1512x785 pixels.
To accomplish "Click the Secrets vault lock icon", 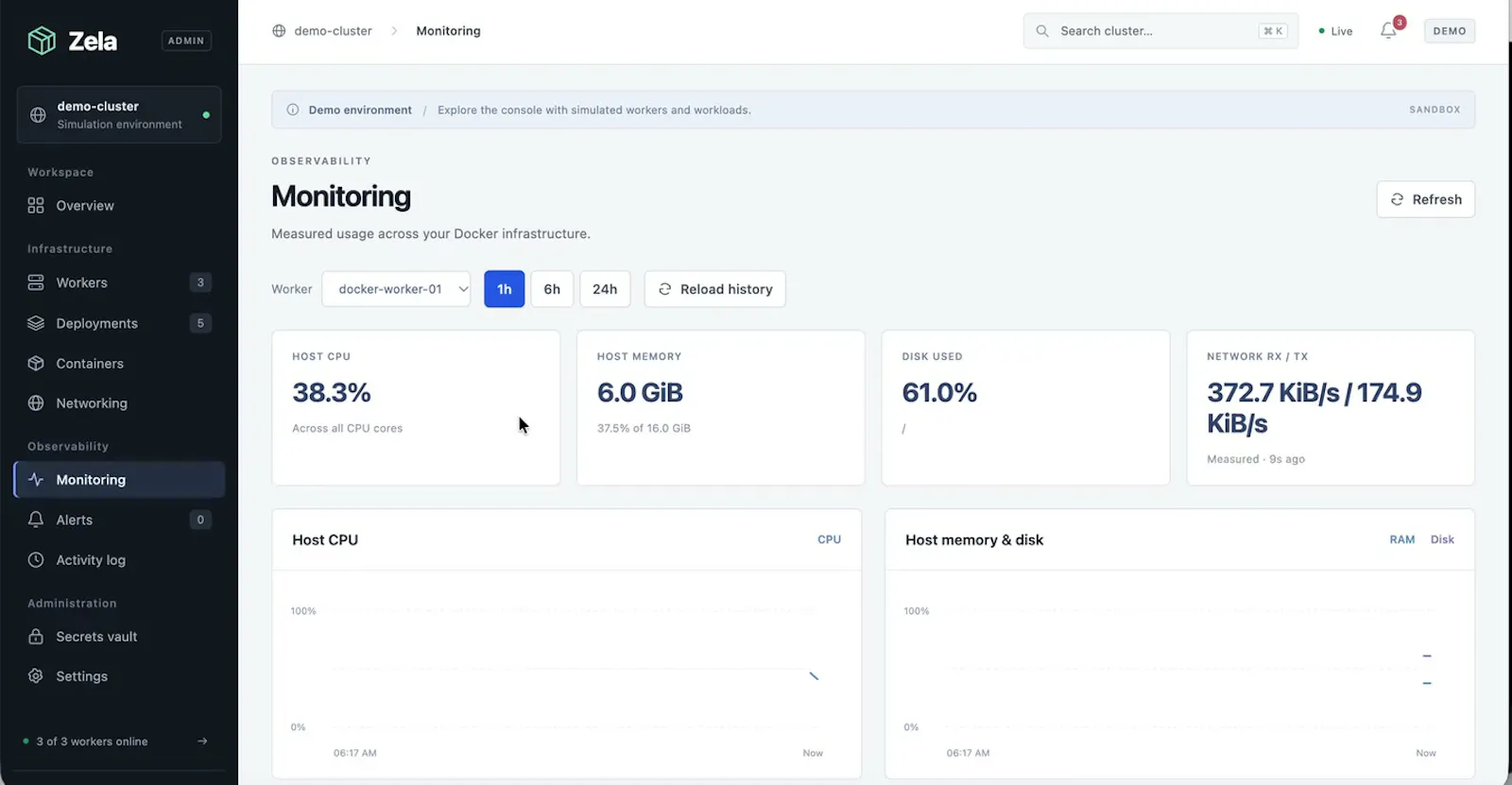I will click(x=36, y=637).
